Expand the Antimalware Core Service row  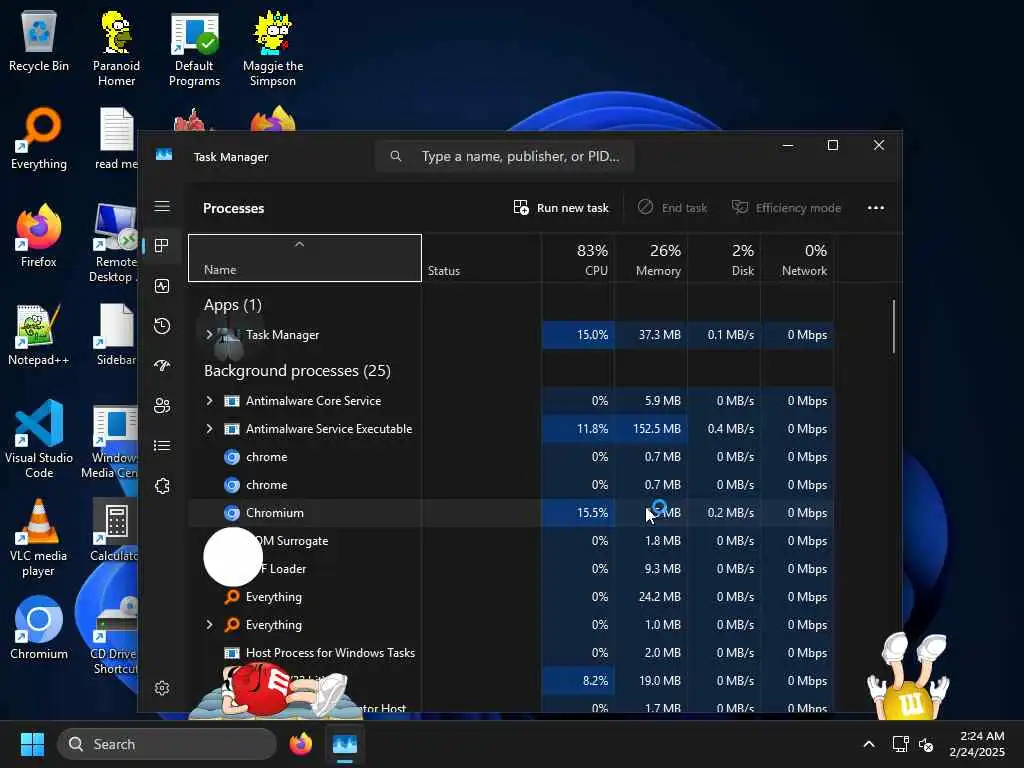pyautogui.click(x=209, y=400)
